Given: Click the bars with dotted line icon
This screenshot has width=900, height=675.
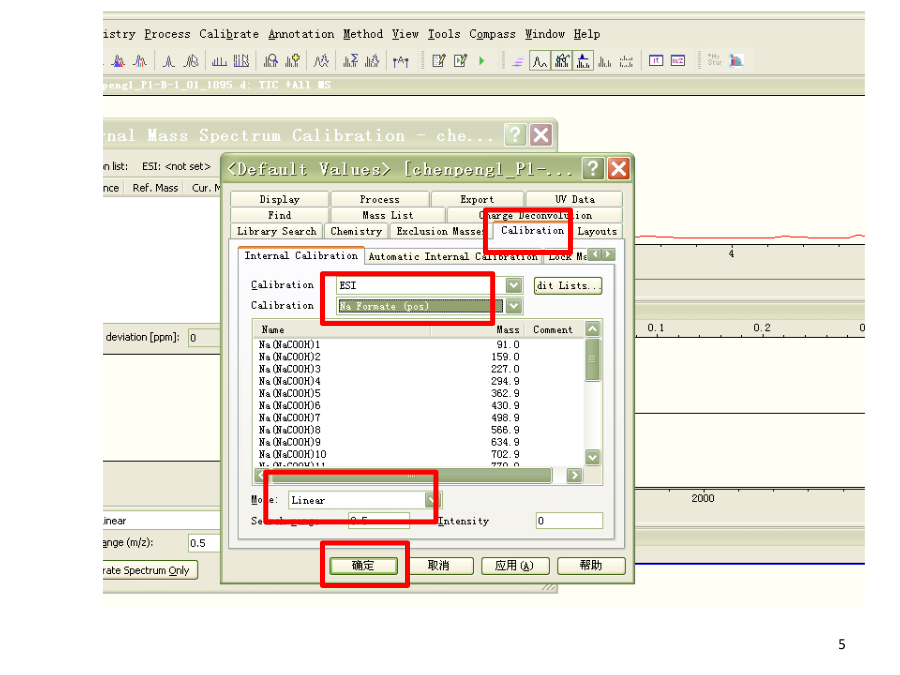Looking at the screenshot, I should [x=626, y=61].
